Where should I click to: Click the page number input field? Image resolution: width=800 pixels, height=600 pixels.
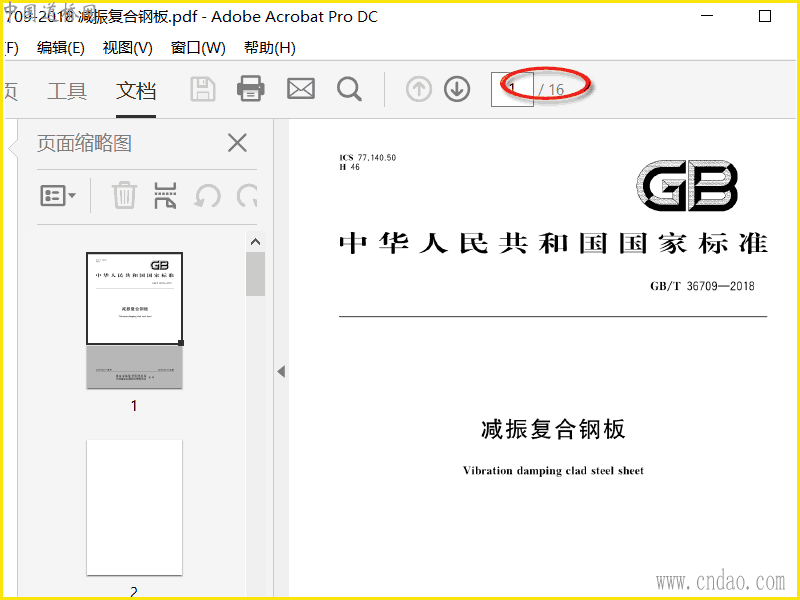512,89
